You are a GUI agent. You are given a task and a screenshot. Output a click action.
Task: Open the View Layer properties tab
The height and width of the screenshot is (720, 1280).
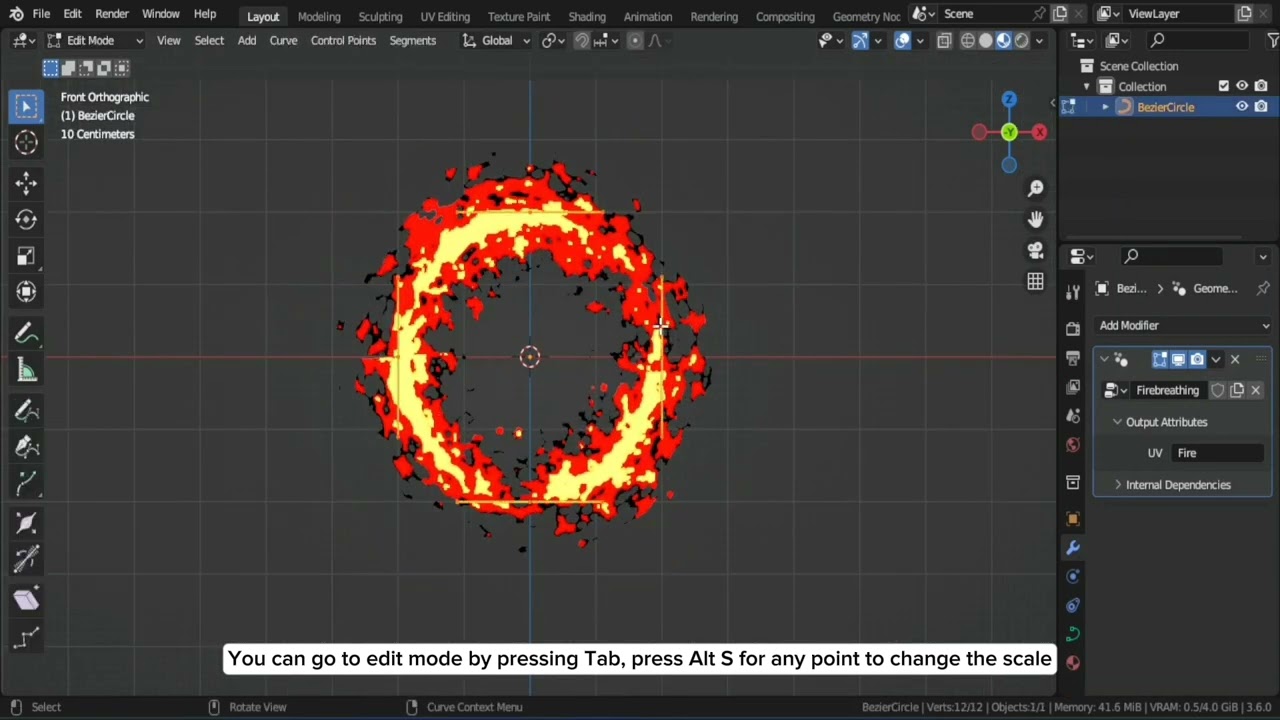click(1073, 387)
